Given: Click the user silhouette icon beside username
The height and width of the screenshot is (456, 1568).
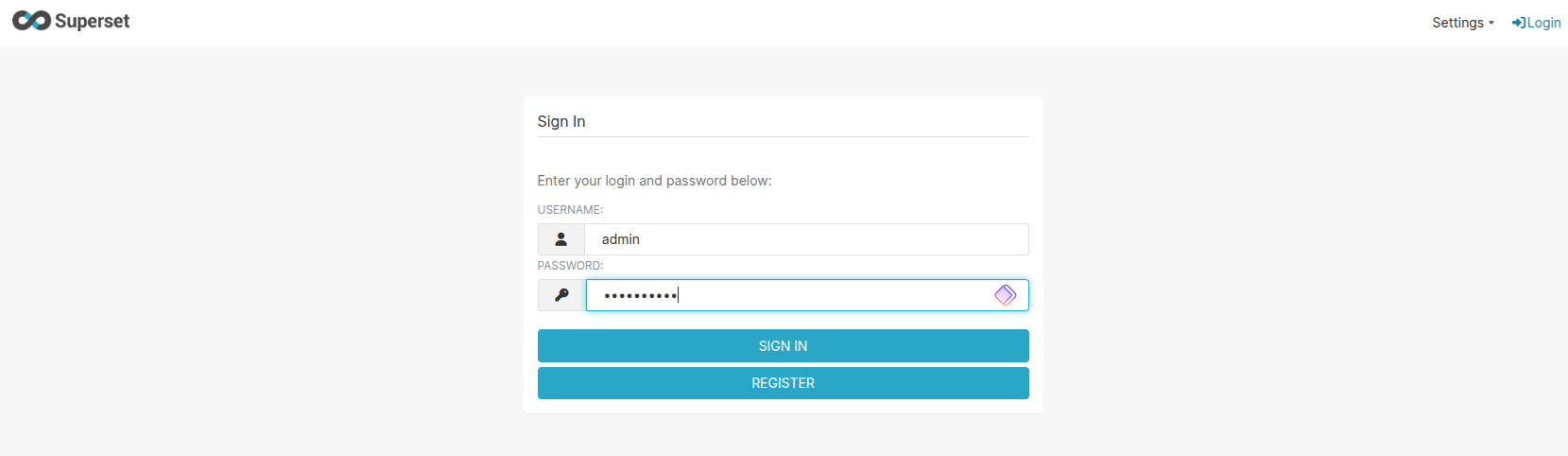Looking at the screenshot, I should tap(561, 239).
